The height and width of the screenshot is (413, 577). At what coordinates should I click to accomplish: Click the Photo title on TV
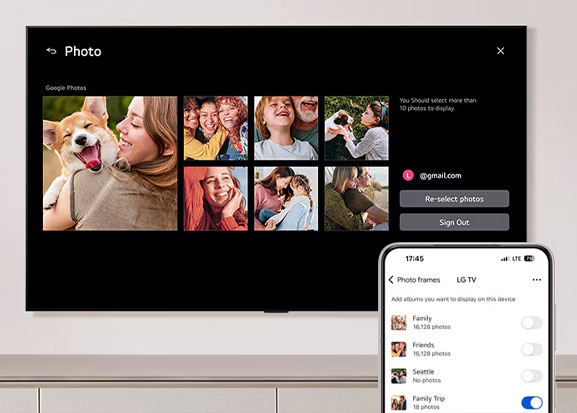pyautogui.click(x=83, y=51)
